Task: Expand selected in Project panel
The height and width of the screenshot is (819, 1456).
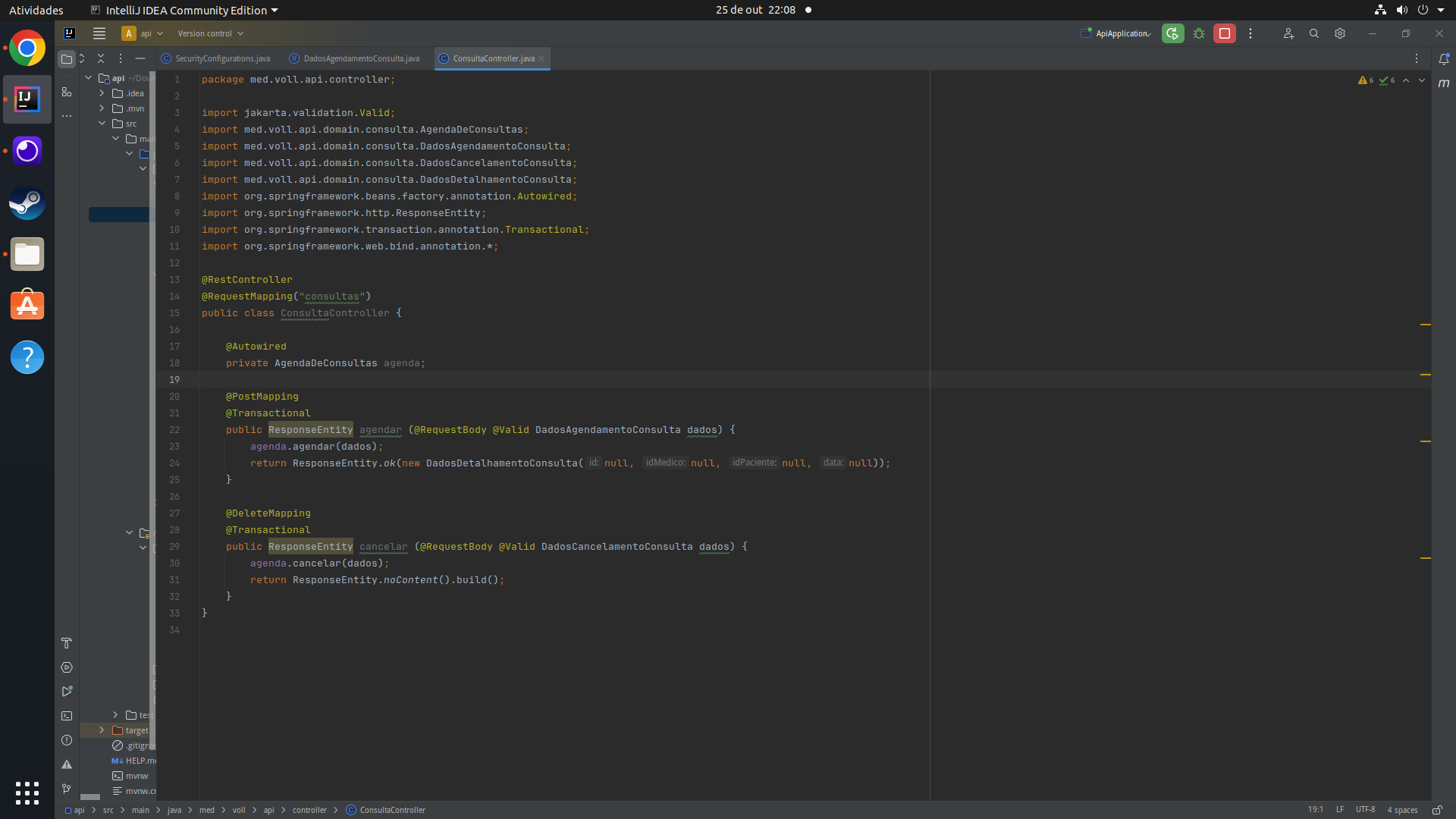Action: [82, 58]
